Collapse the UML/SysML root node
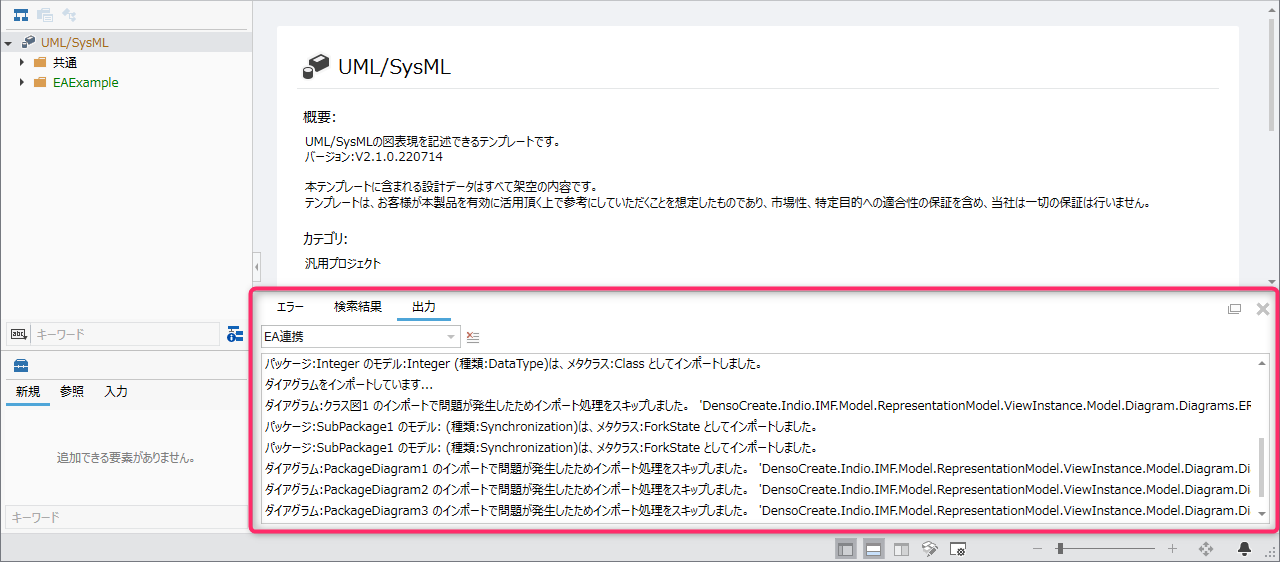 8,43
